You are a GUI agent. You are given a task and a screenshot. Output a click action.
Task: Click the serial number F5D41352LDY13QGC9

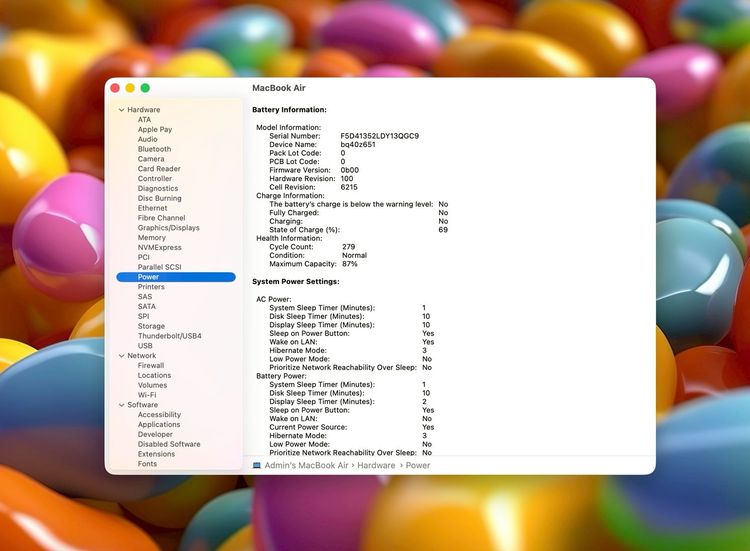(x=380, y=136)
